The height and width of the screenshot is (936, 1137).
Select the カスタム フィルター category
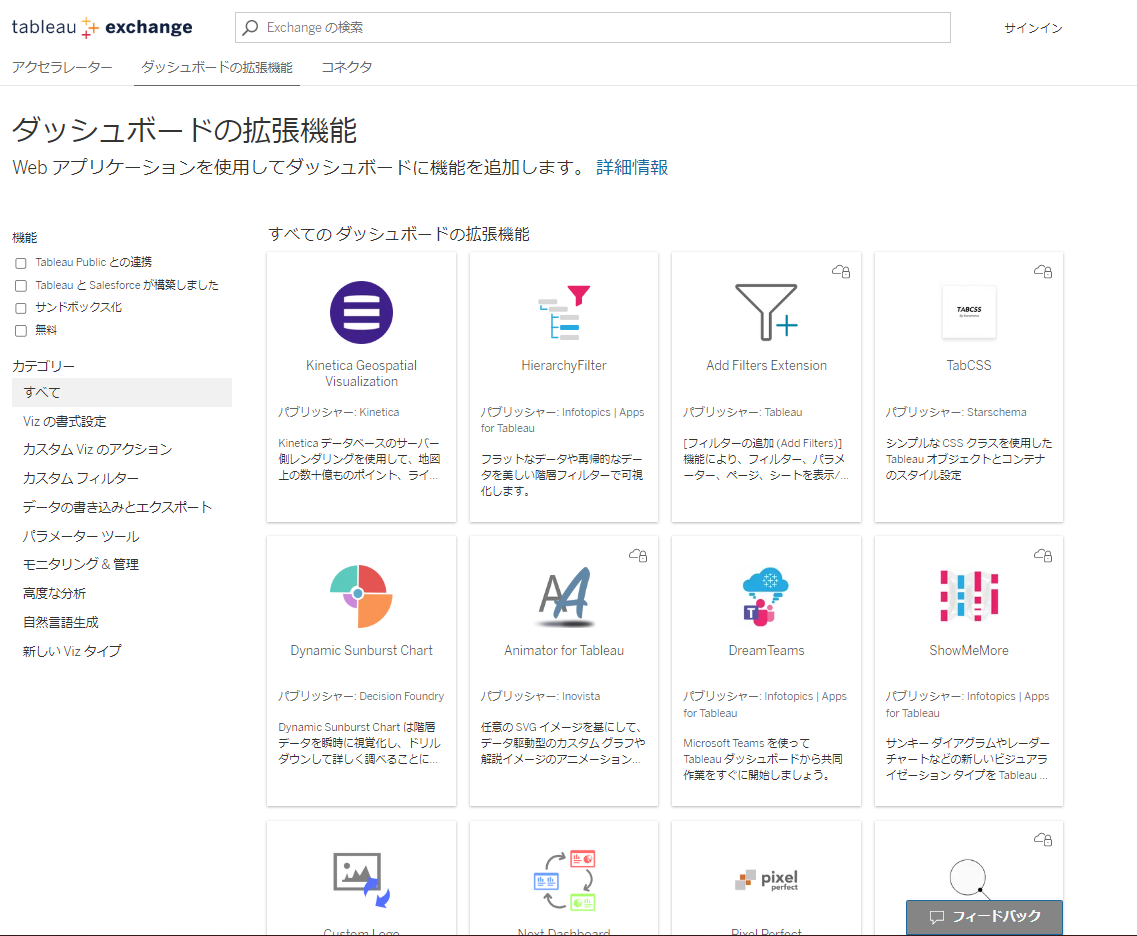pyautogui.click(x=81, y=479)
